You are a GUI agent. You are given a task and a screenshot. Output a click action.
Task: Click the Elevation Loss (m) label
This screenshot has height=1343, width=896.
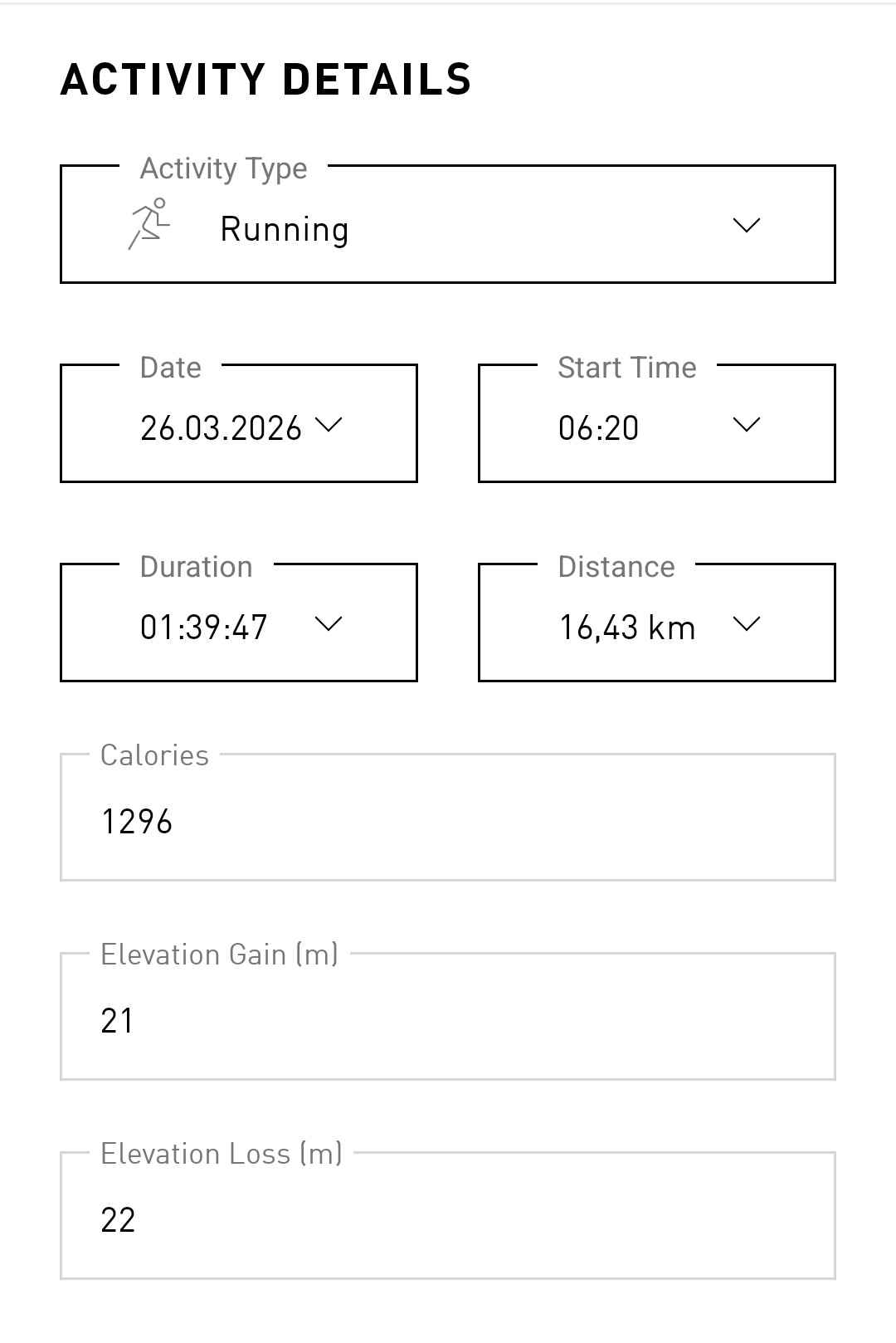pyautogui.click(x=222, y=1154)
